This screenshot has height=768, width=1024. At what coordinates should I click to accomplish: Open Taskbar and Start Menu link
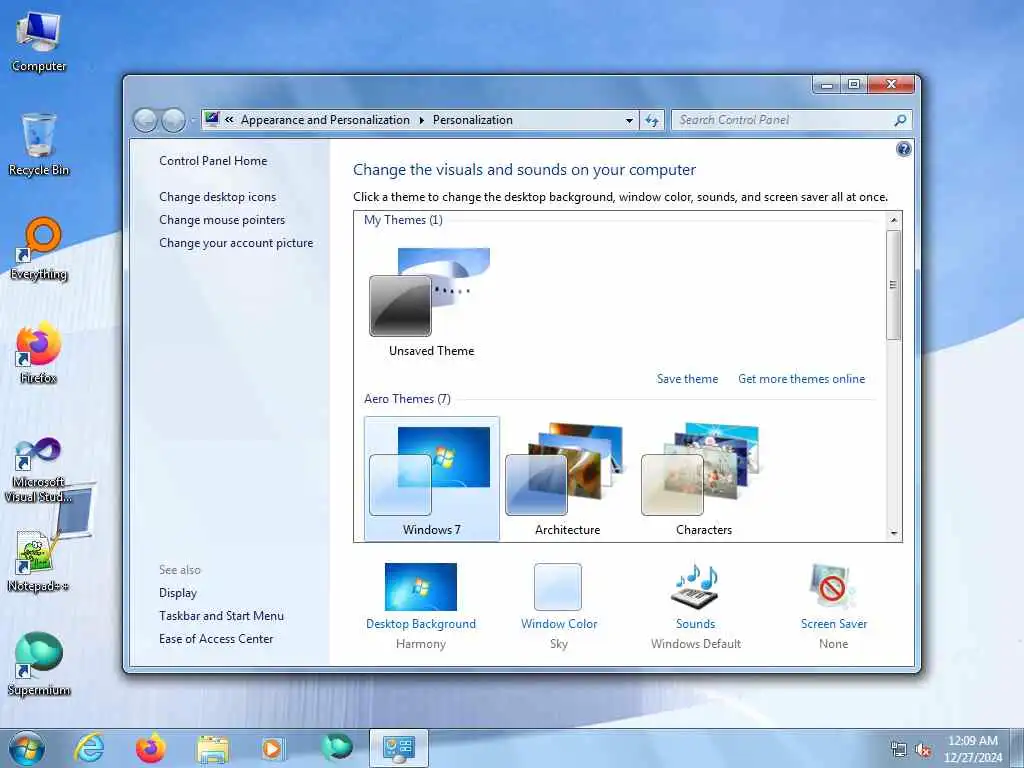coord(221,616)
